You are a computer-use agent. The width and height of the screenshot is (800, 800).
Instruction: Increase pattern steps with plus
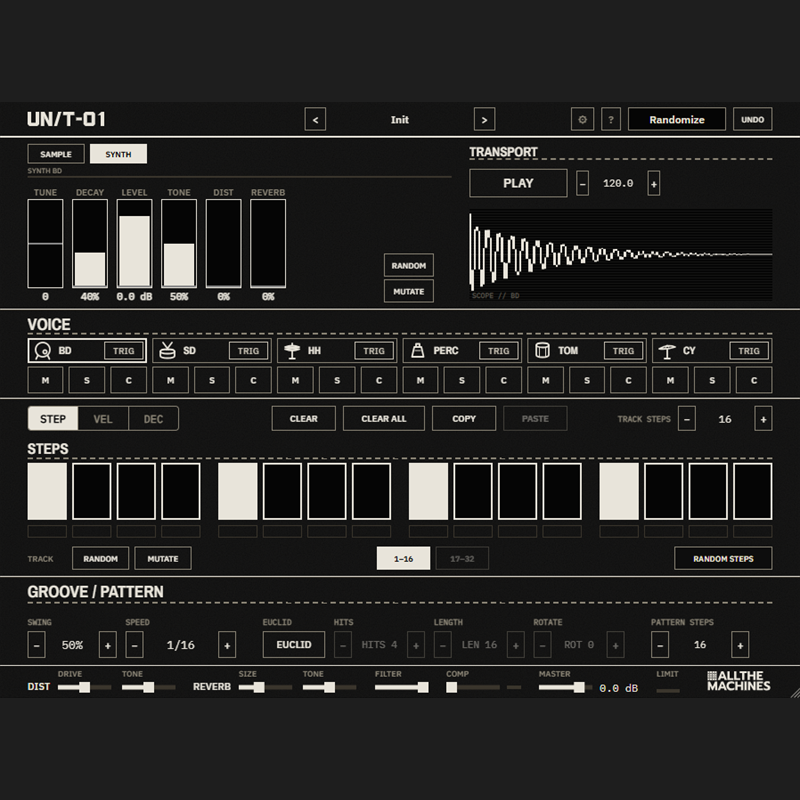pos(740,645)
